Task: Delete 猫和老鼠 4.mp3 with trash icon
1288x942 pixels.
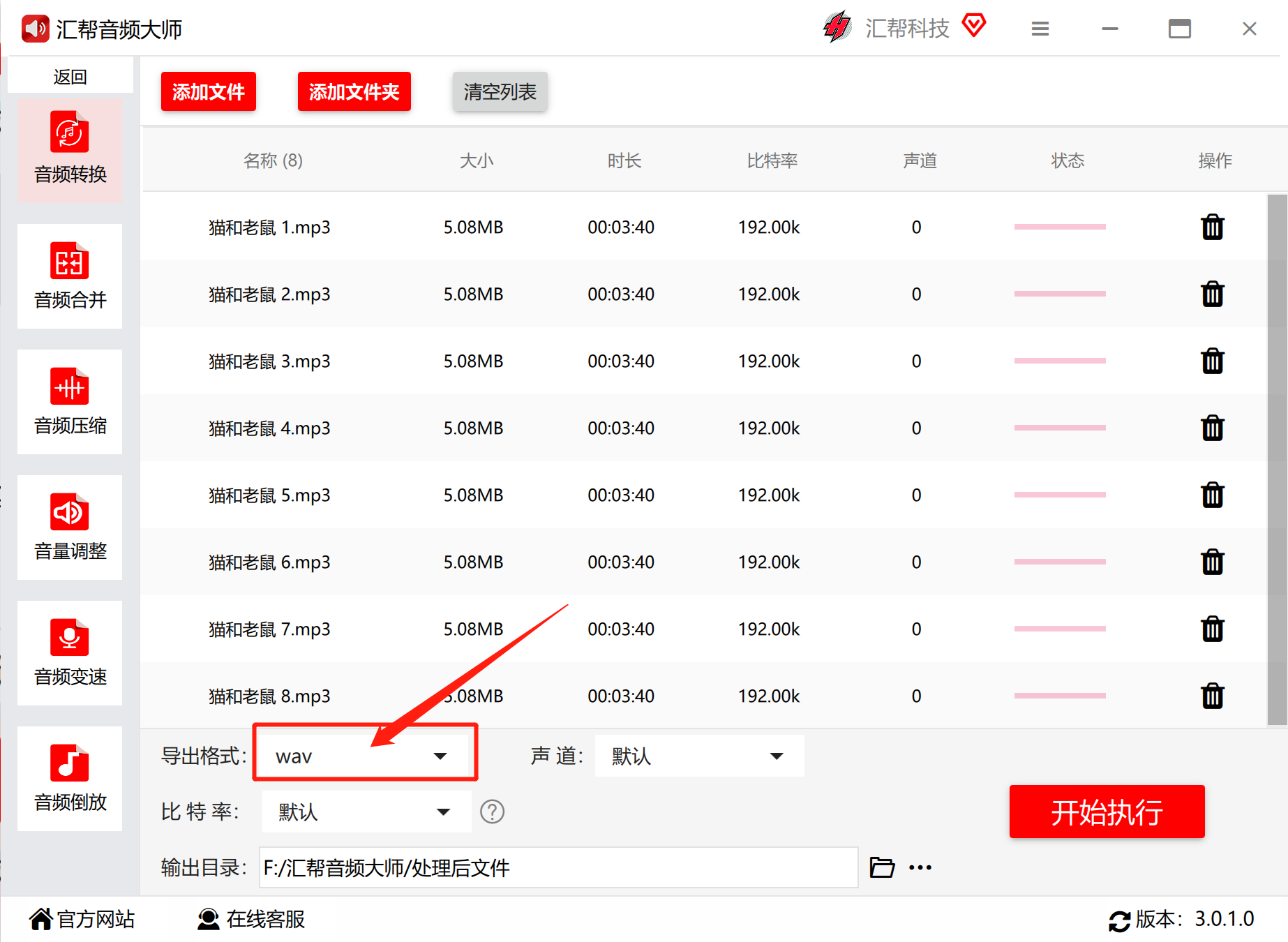Action: click(x=1213, y=428)
